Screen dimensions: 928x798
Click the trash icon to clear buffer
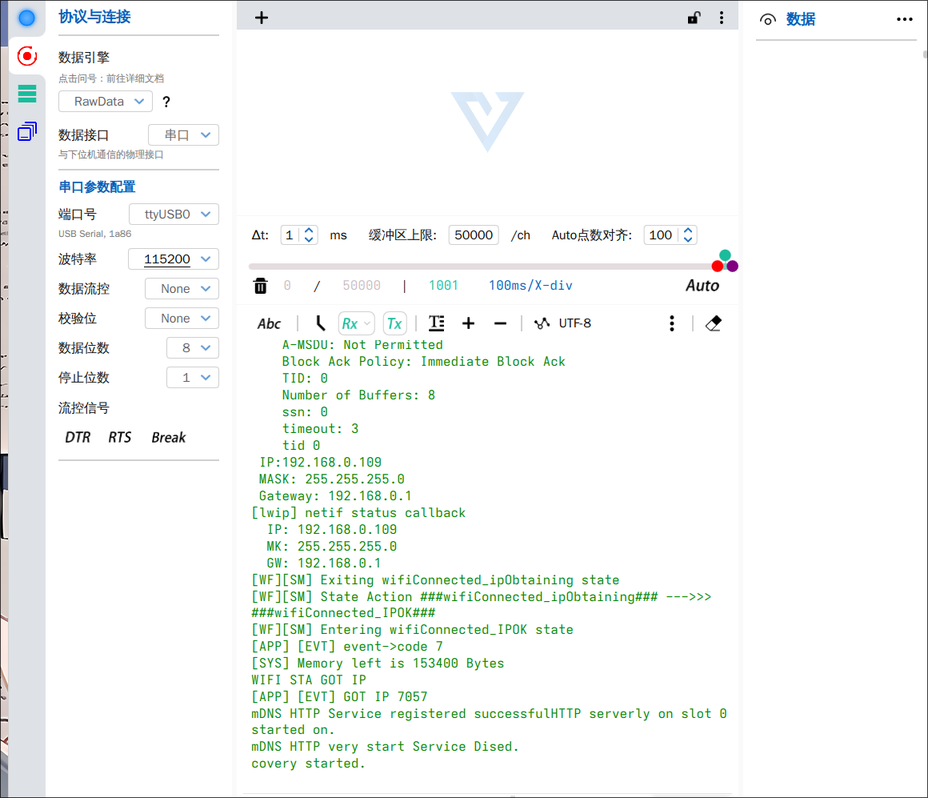260,286
